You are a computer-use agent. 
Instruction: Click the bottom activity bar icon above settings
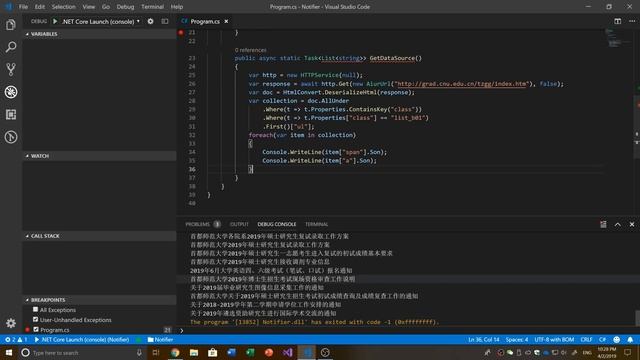pos(11,137)
